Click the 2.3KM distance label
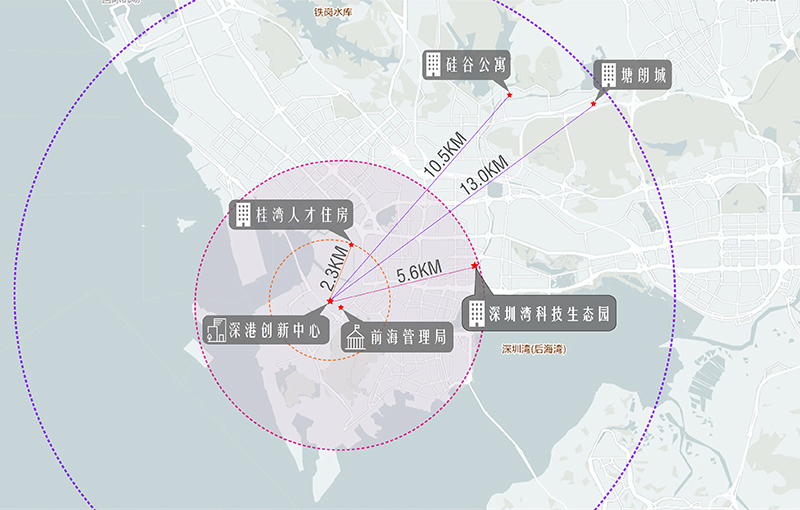 (340, 266)
